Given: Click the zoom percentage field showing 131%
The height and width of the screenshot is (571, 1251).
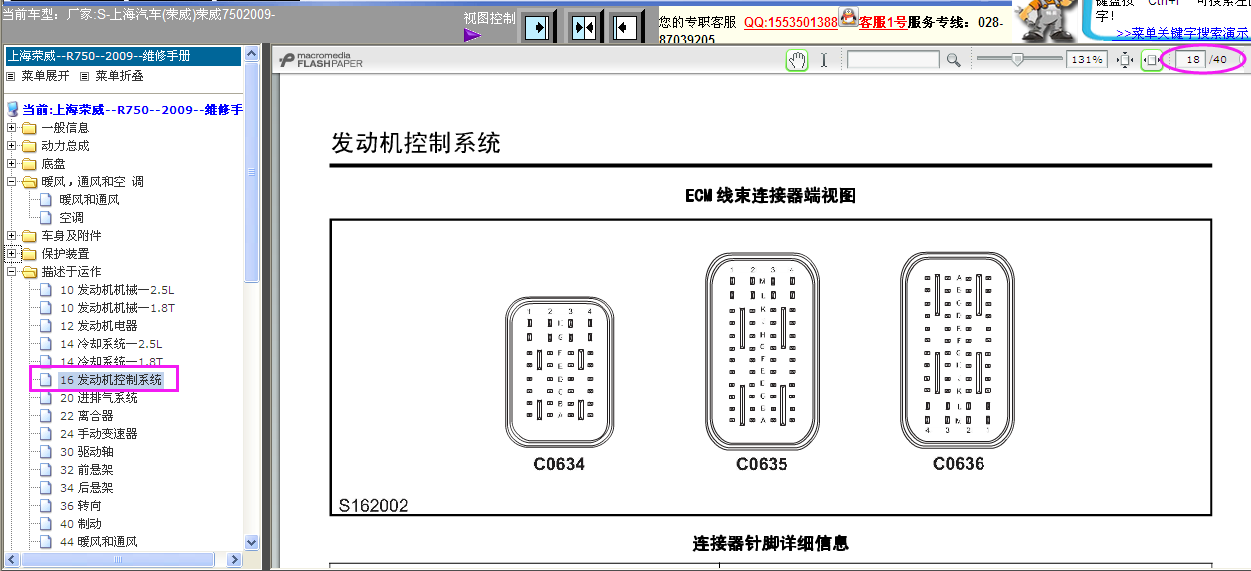Looking at the screenshot, I should (1086, 60).
